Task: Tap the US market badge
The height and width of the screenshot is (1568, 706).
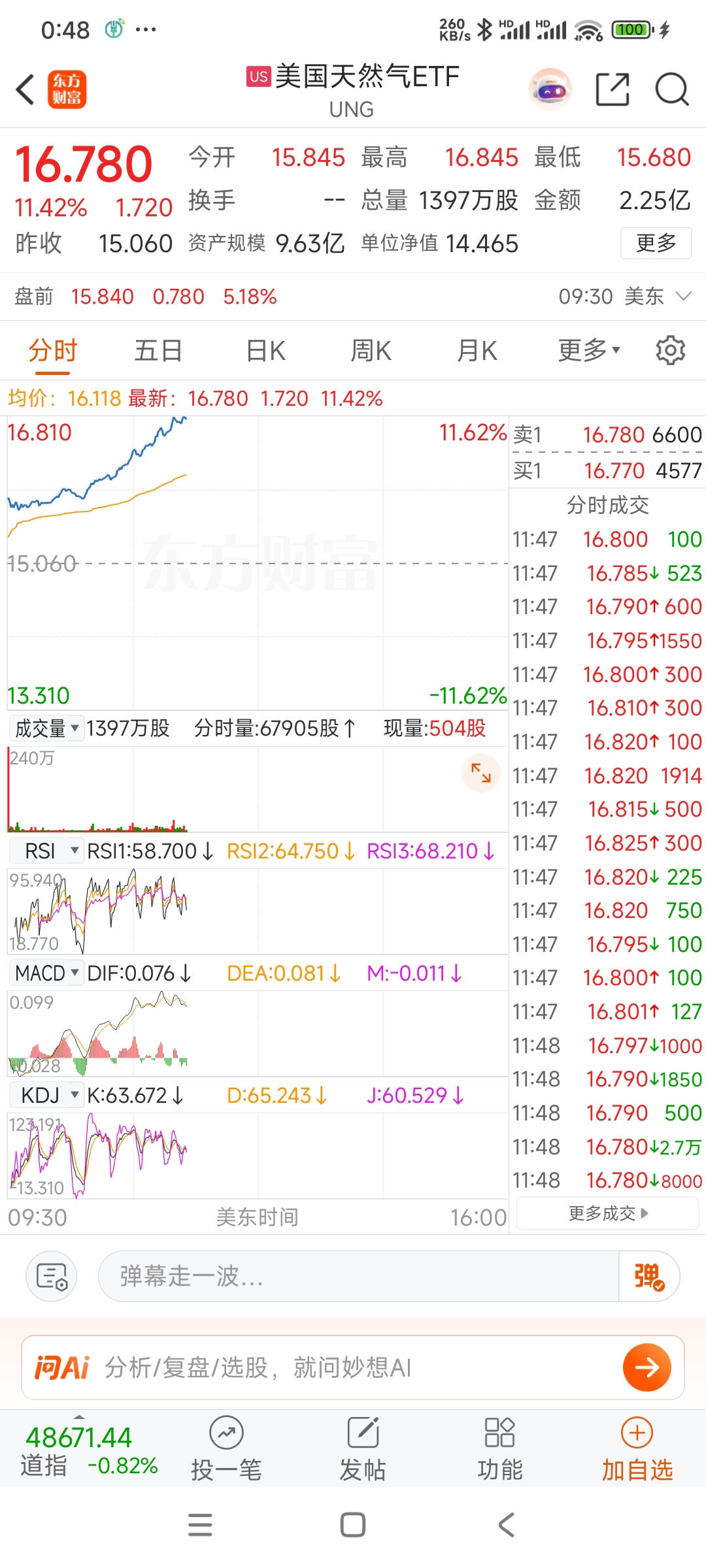Action: click(258, 76)
